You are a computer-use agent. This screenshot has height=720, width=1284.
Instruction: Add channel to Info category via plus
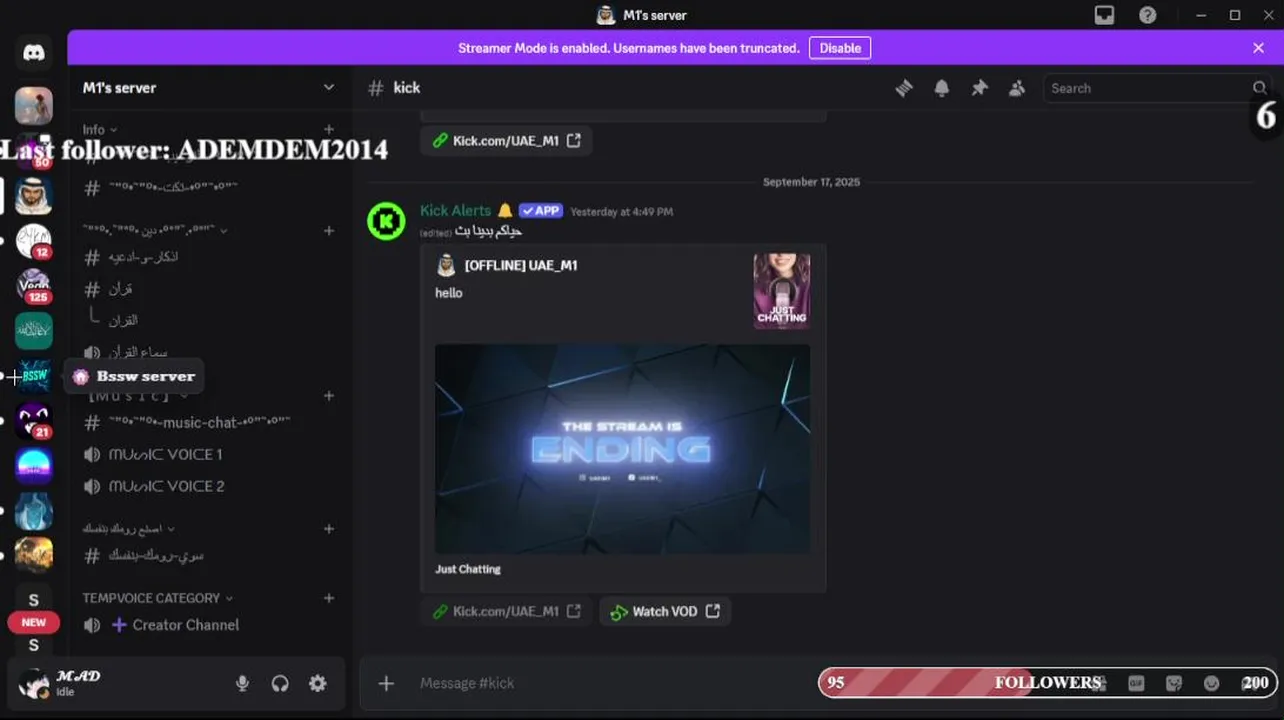329,130
